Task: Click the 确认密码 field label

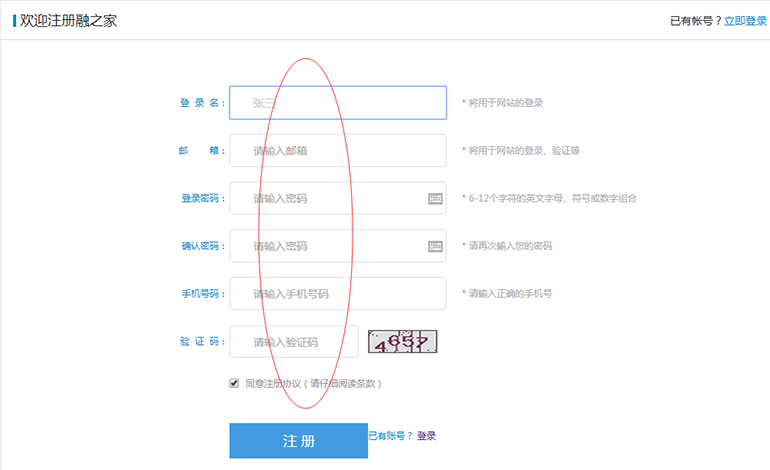Action: (x=201, y=247)
